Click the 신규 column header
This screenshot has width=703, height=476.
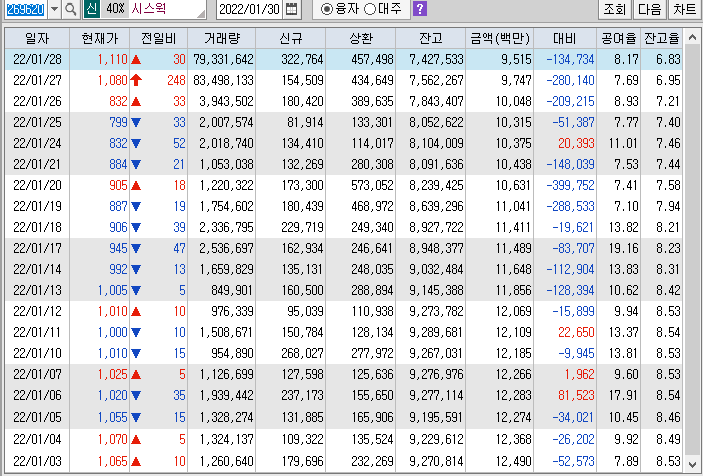pyautogui.click(x=291, y=39)
